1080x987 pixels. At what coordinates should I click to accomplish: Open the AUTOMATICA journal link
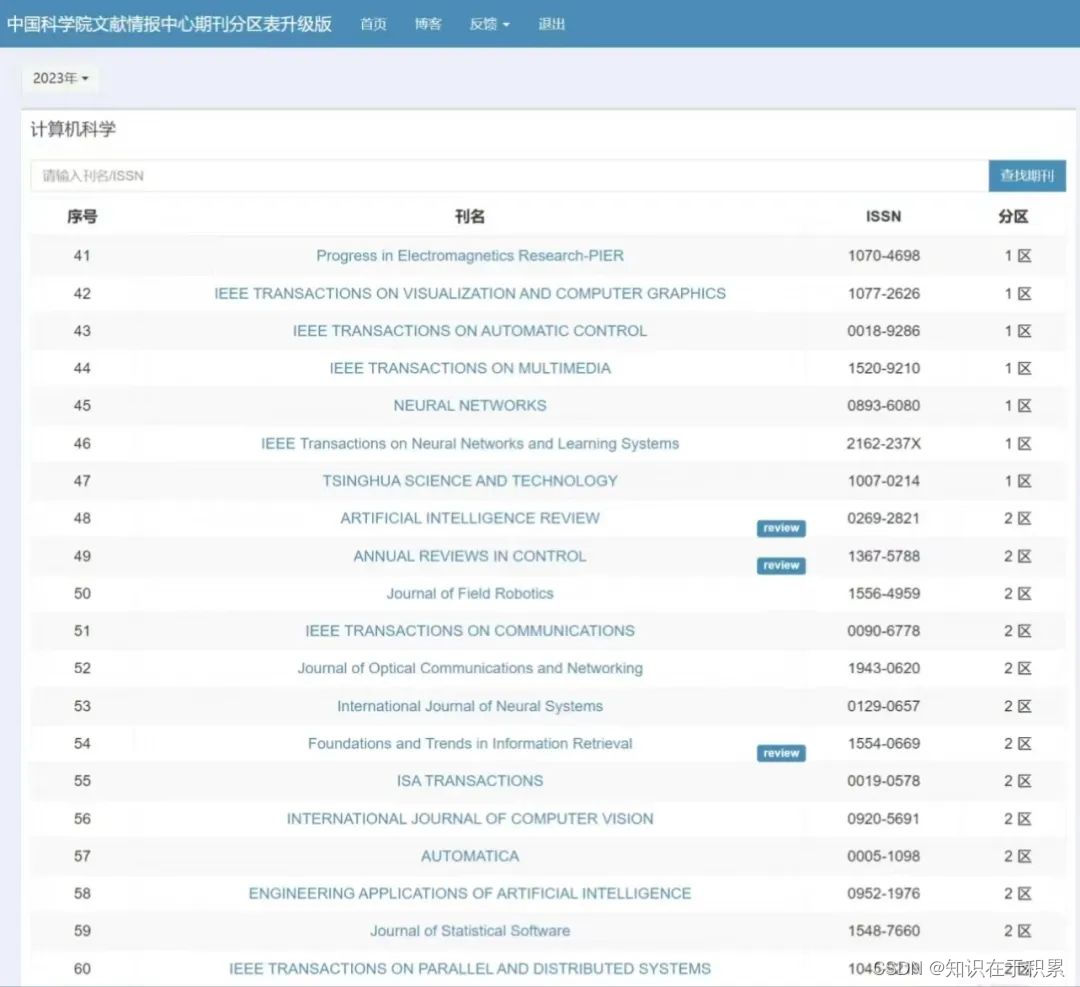tap(470, 856)
